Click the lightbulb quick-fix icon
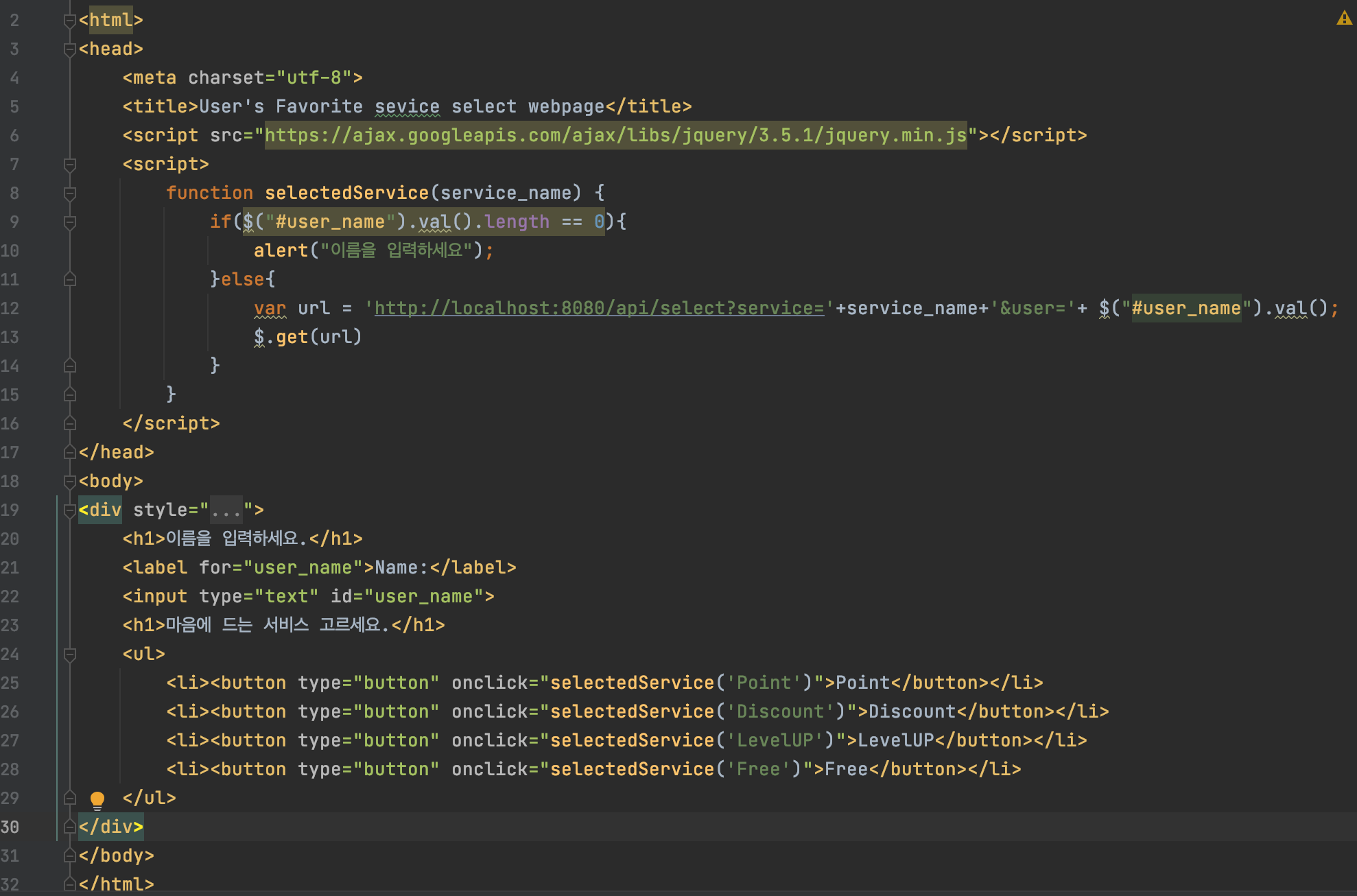Image resolution: width=1357 pixels, height=896 pixels. click(97, 799)
